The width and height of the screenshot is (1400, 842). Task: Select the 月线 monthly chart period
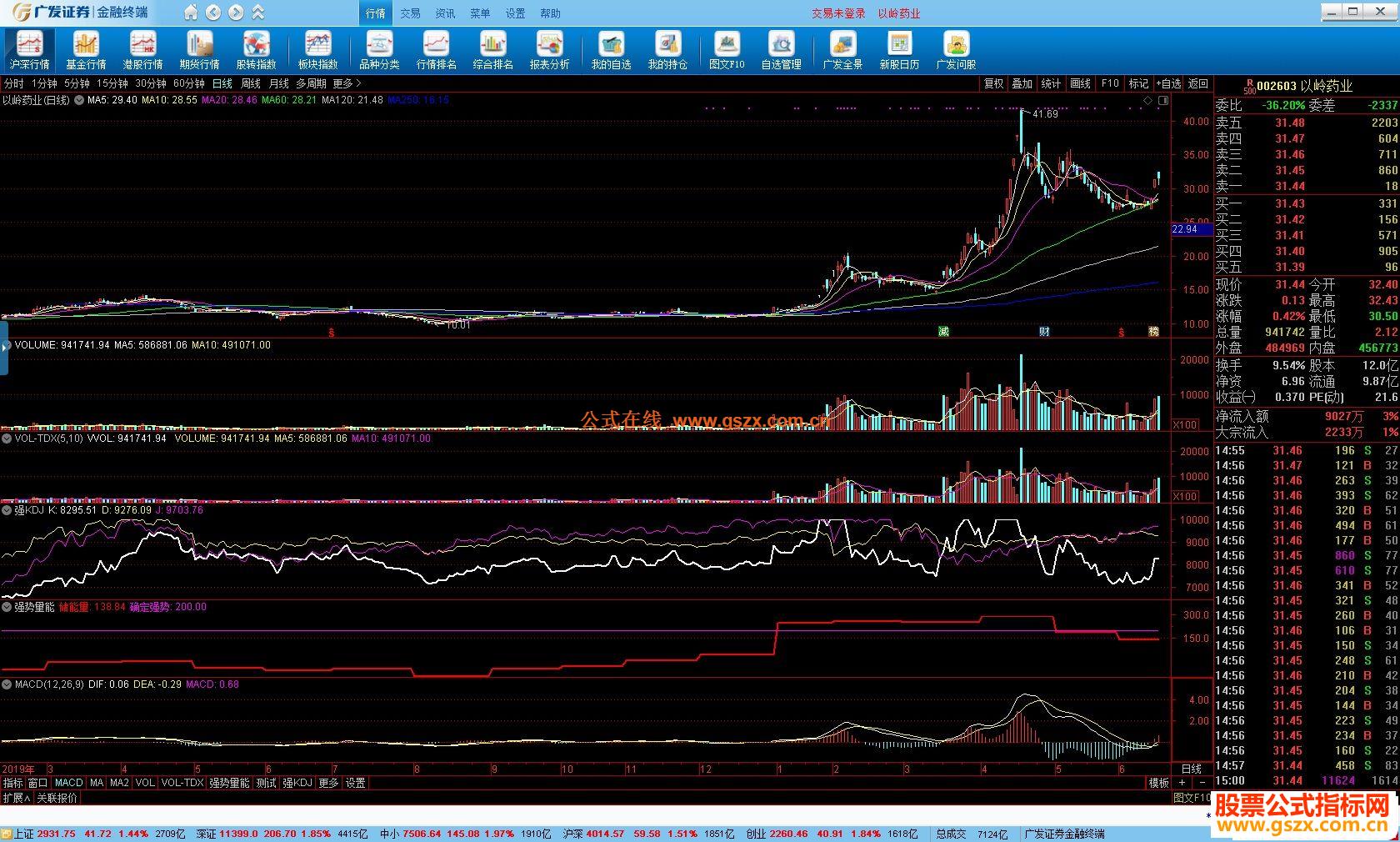[279, 83]
